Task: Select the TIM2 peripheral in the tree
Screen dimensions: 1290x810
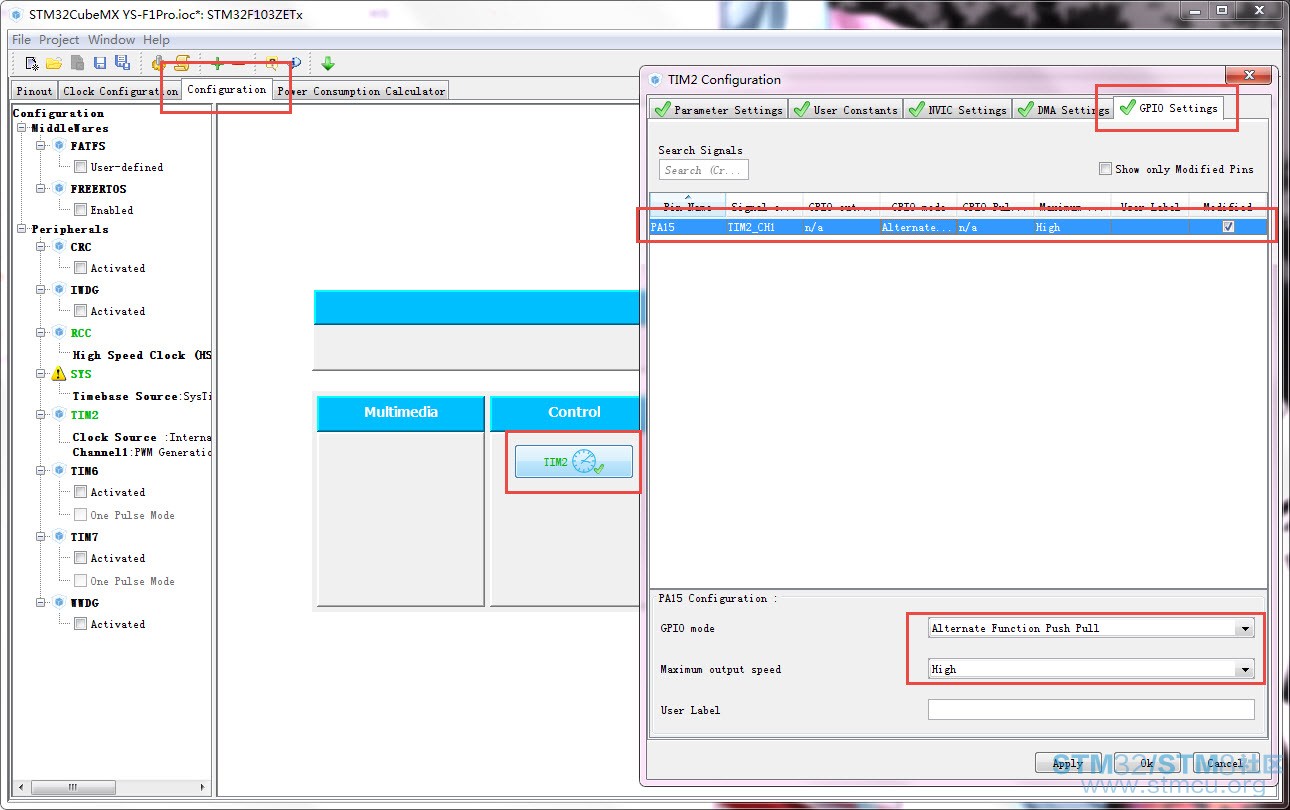Action: pos(84,414)
